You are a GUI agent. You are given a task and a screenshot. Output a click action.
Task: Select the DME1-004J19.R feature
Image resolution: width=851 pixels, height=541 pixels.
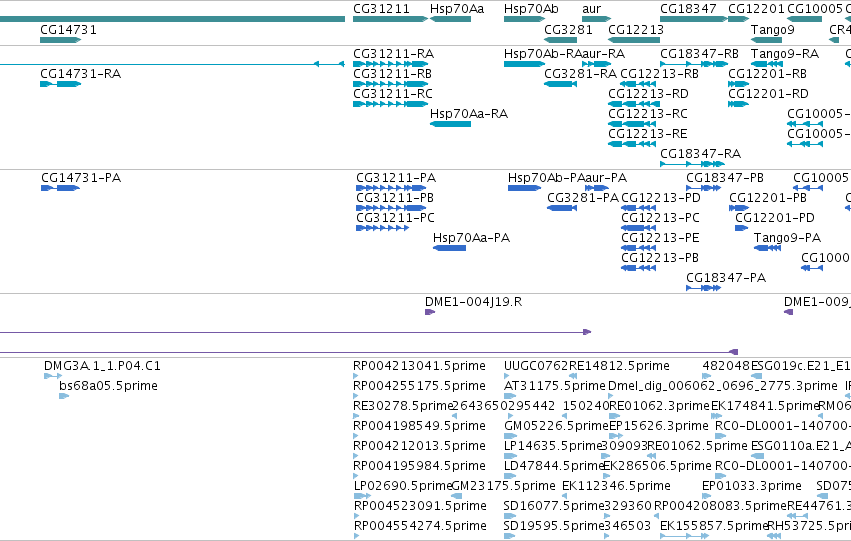click(x=430, y=312)
